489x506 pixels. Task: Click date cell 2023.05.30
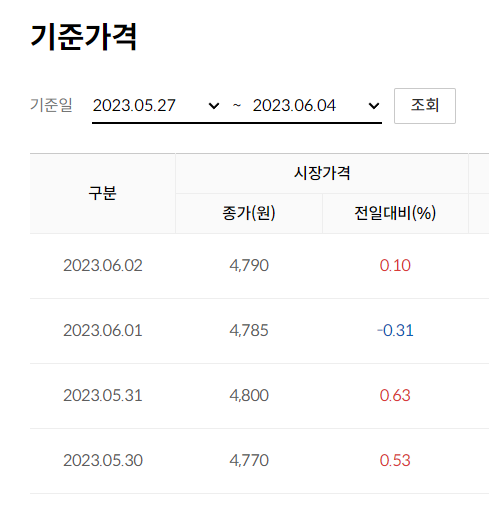click(103, 461)
